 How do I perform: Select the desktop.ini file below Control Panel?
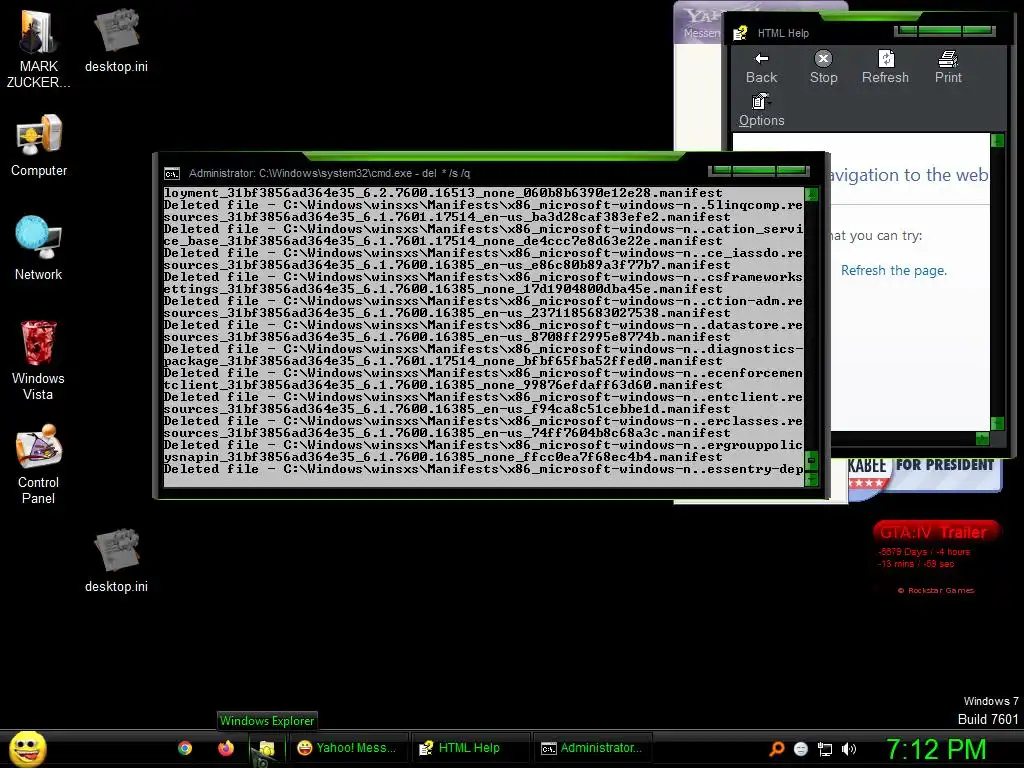[116, 560]
